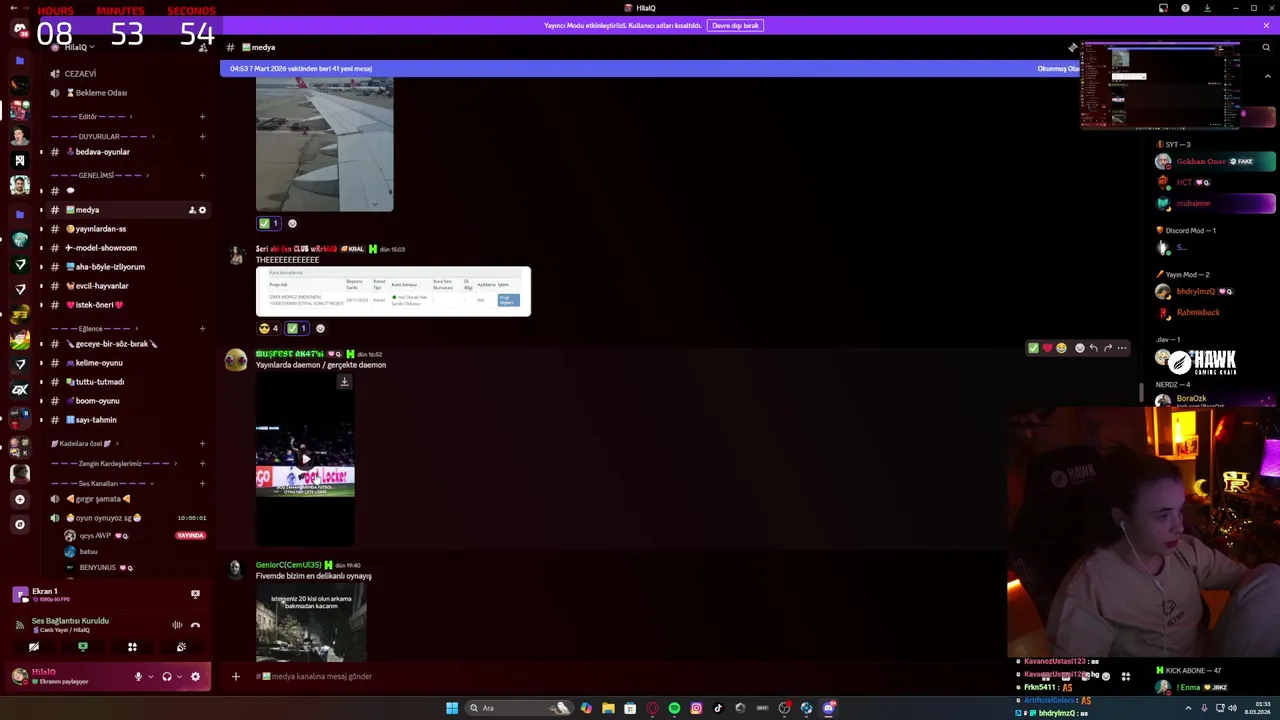Disconnect from voice with the hang-up icon
The width and height of the screenshot is (1280, 720).
point(195,625)
